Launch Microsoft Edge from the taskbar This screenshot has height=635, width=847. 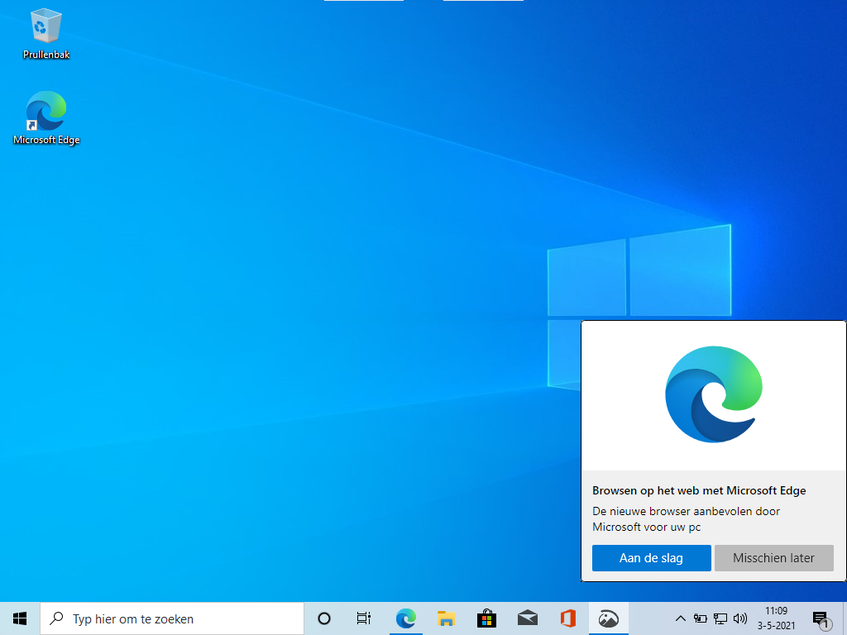pos(405,619)
